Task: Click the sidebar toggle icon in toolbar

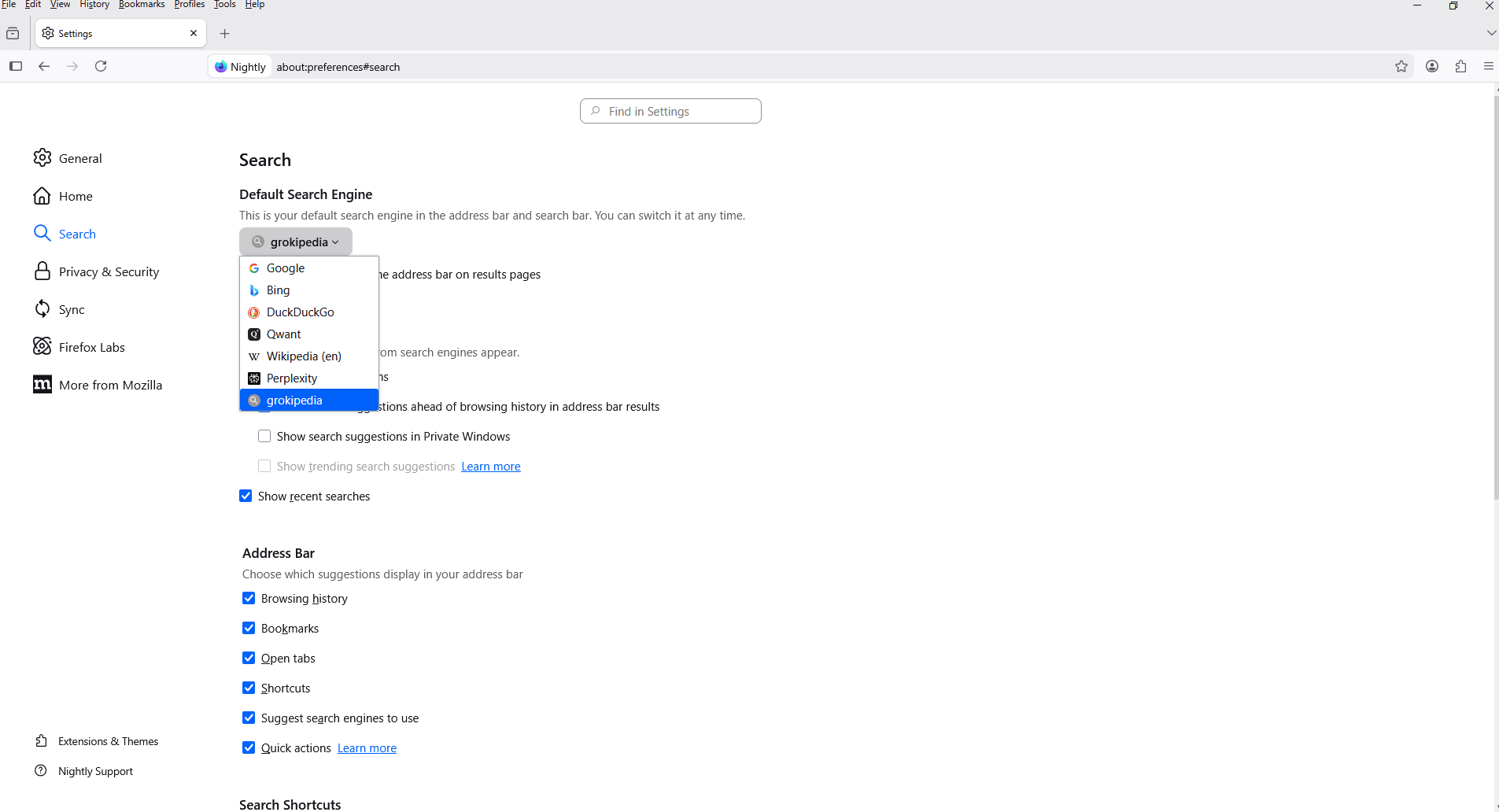Action: [x=16, y=66]
